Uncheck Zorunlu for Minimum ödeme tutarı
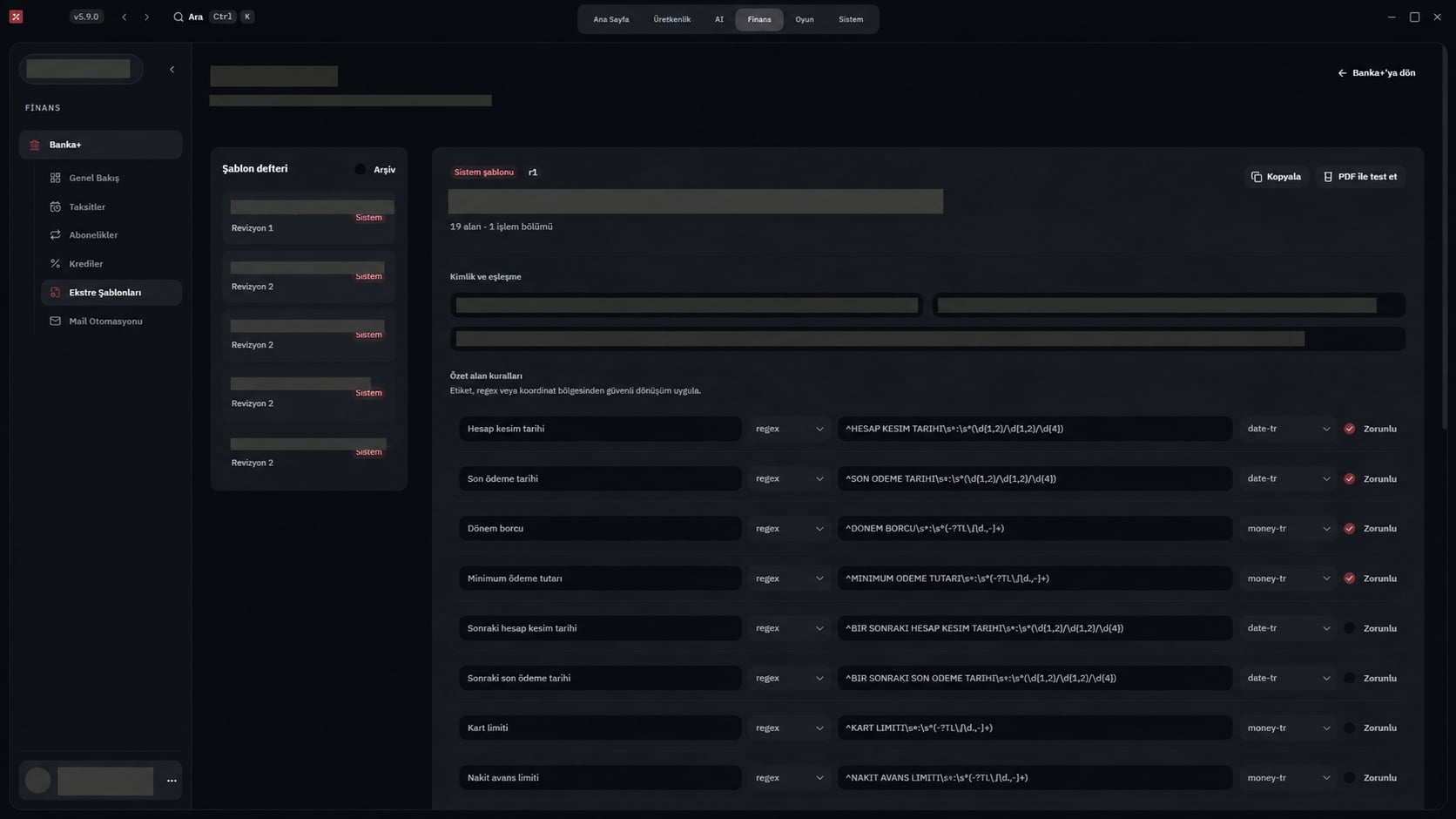 (1349, 579)
